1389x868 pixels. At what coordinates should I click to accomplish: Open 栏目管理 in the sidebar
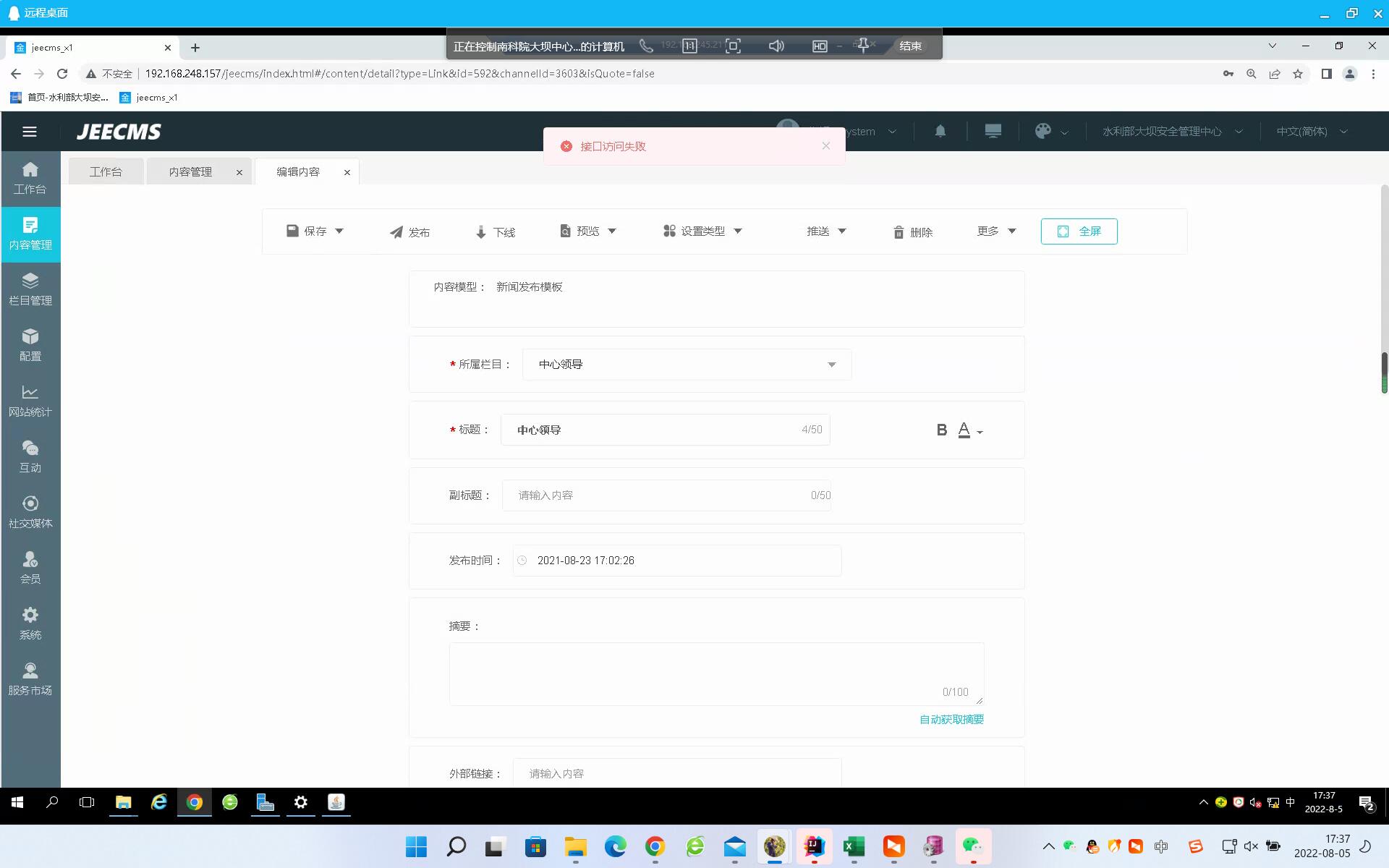point(30,289)
